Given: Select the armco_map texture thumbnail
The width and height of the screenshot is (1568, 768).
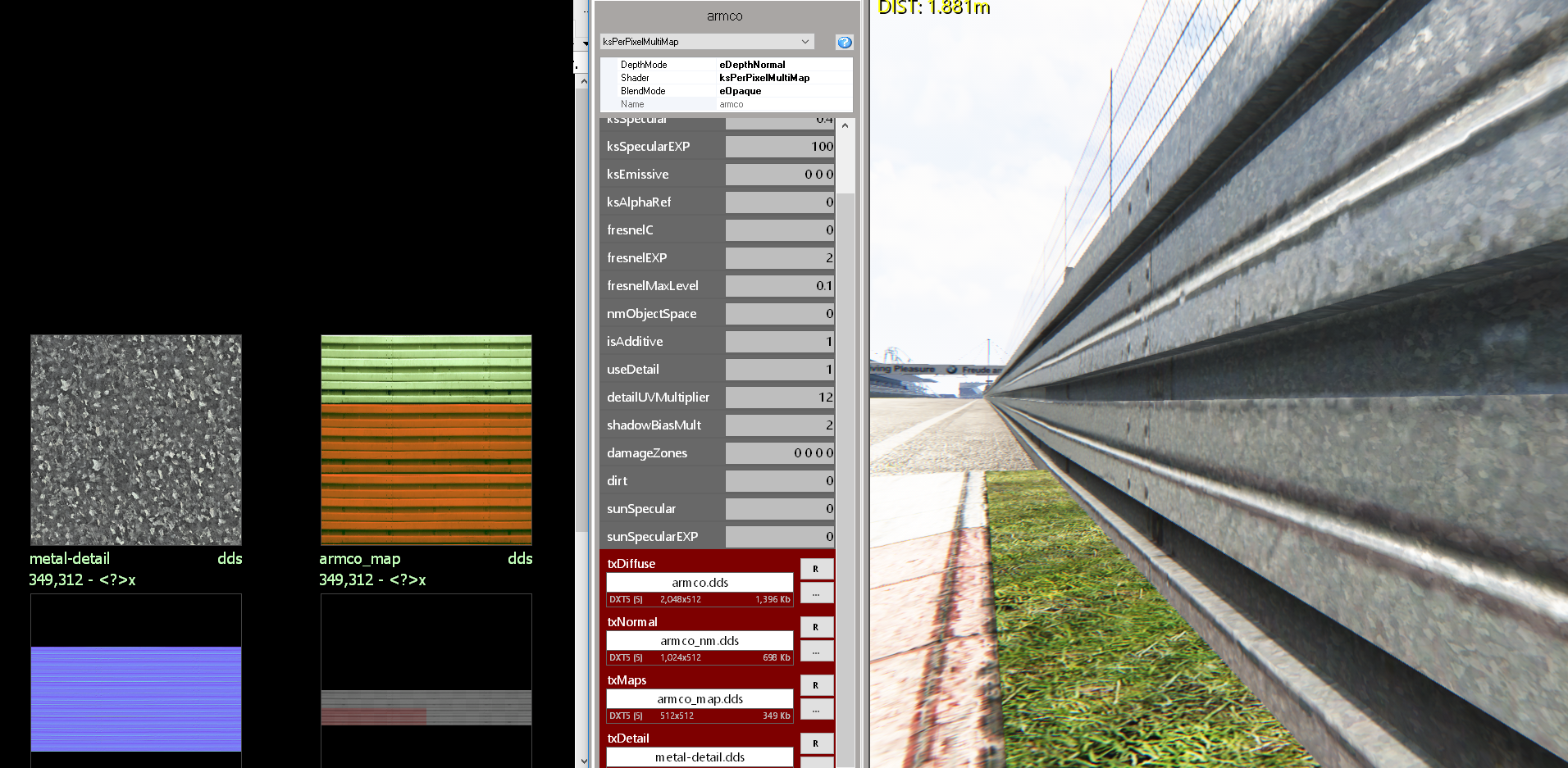Looking at the screenshot, I should point(426,440).
